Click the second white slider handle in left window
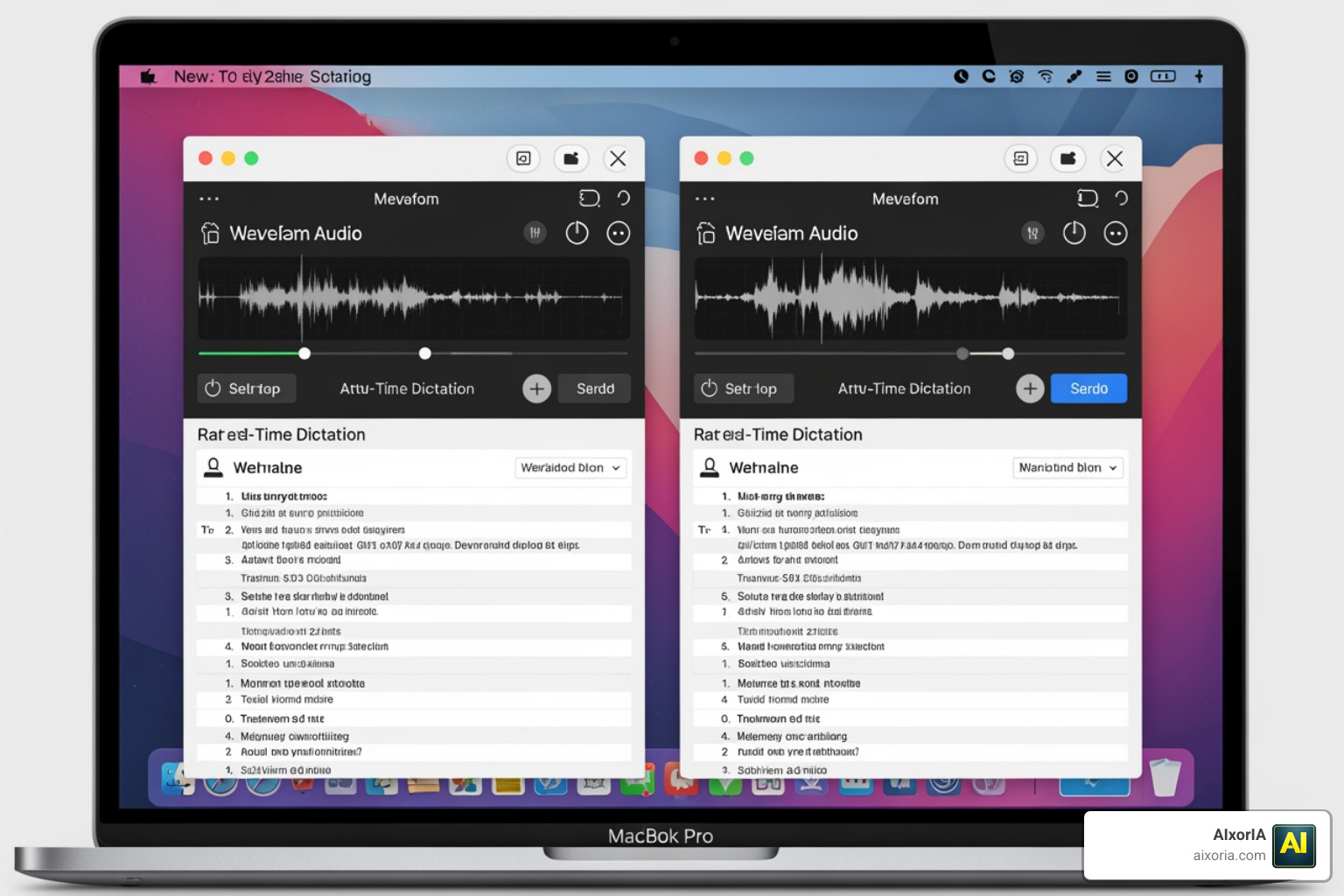 coord(425,353)
